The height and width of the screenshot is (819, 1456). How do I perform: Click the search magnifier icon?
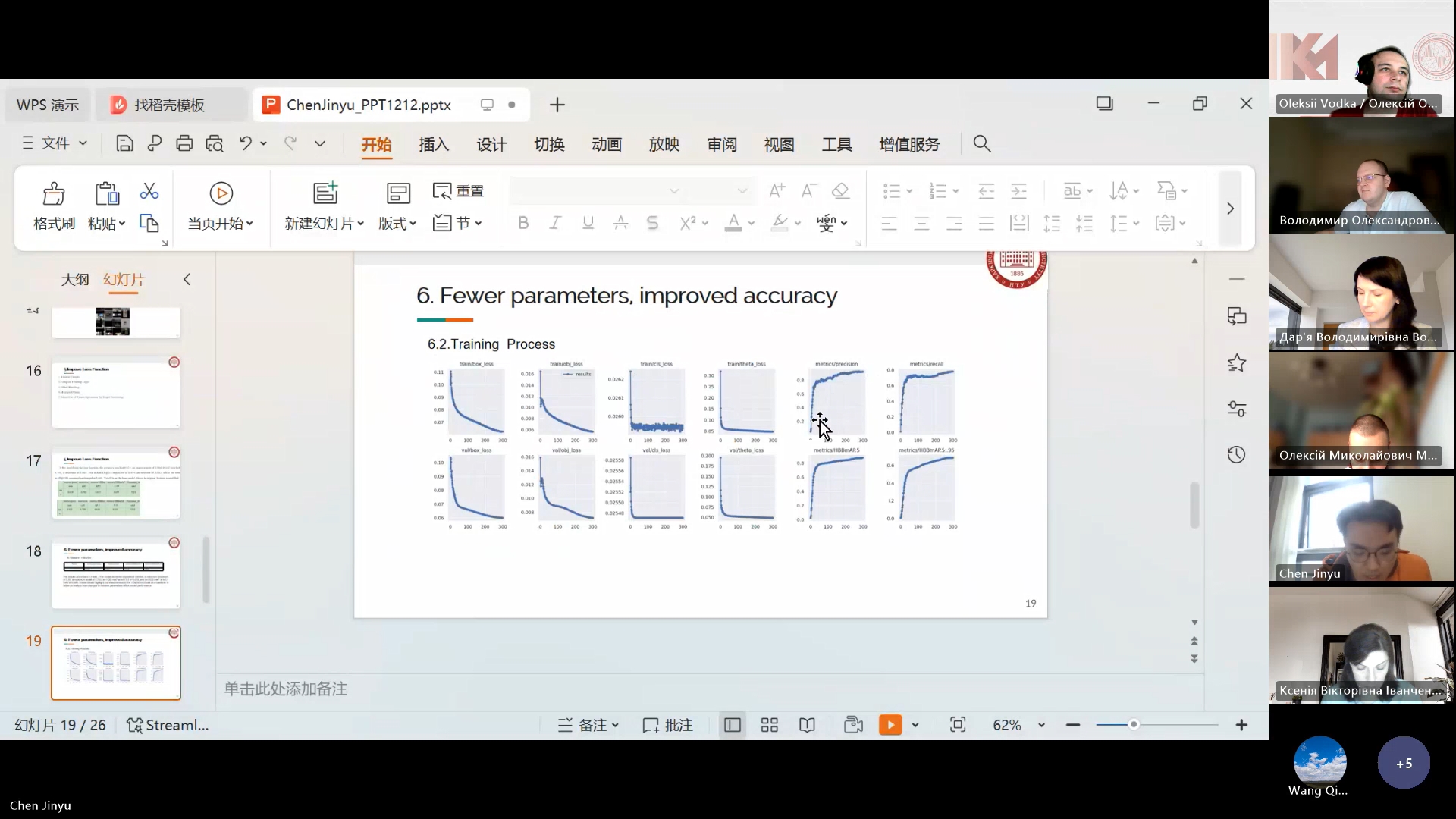[982, 144]
